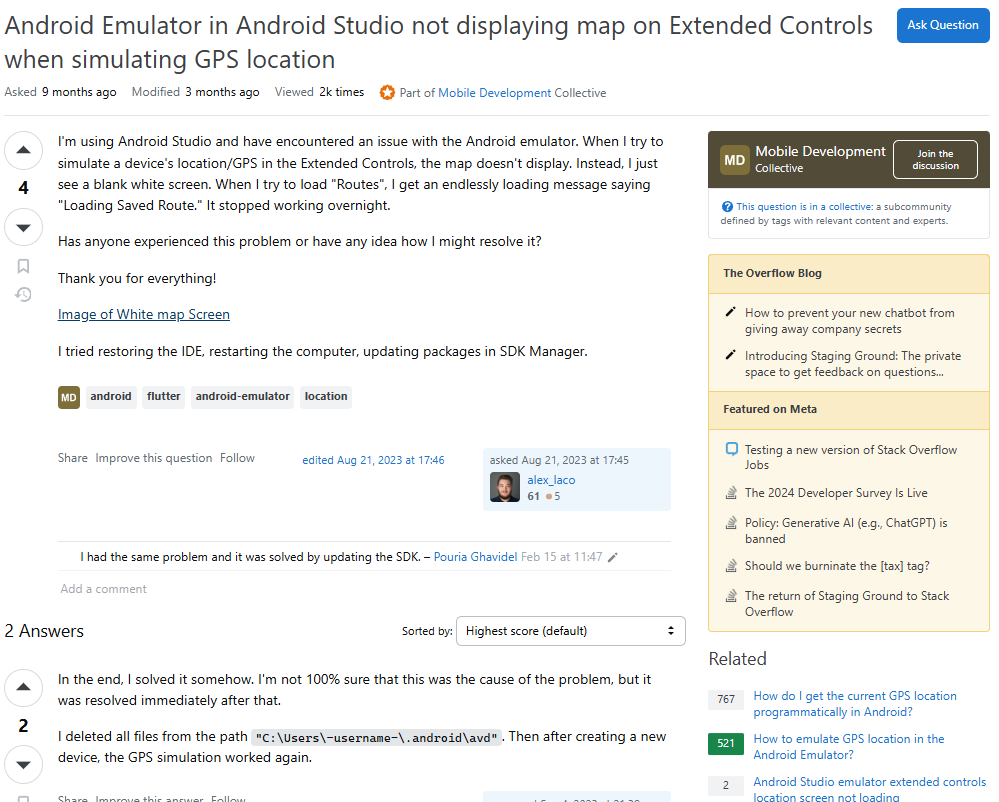Upvote the question

click(24, 150)
